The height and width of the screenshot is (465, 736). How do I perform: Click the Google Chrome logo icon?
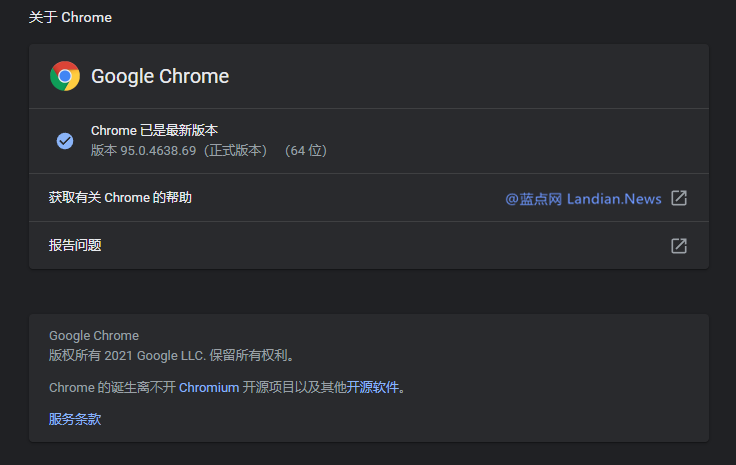[x=65, y=76]
